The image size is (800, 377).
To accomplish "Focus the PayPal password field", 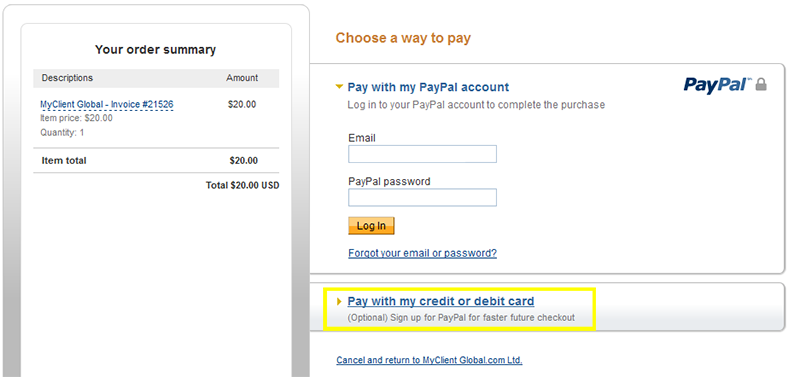I will pos(422,197).
